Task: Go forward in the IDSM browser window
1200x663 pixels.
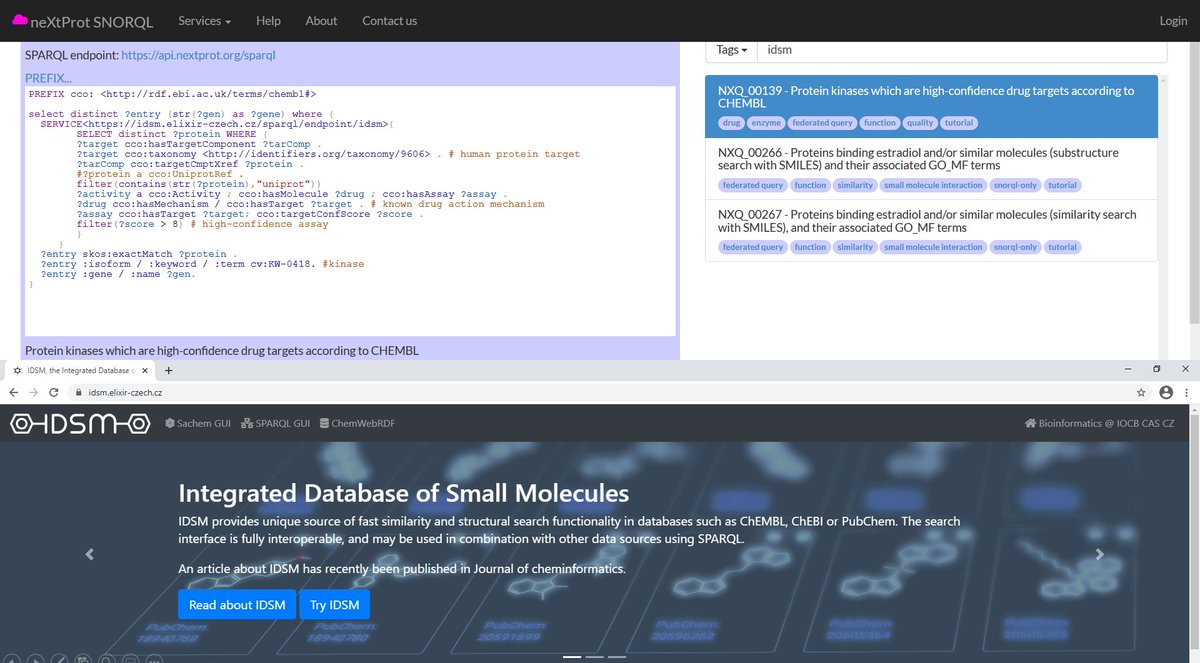Action: point(34,393)
